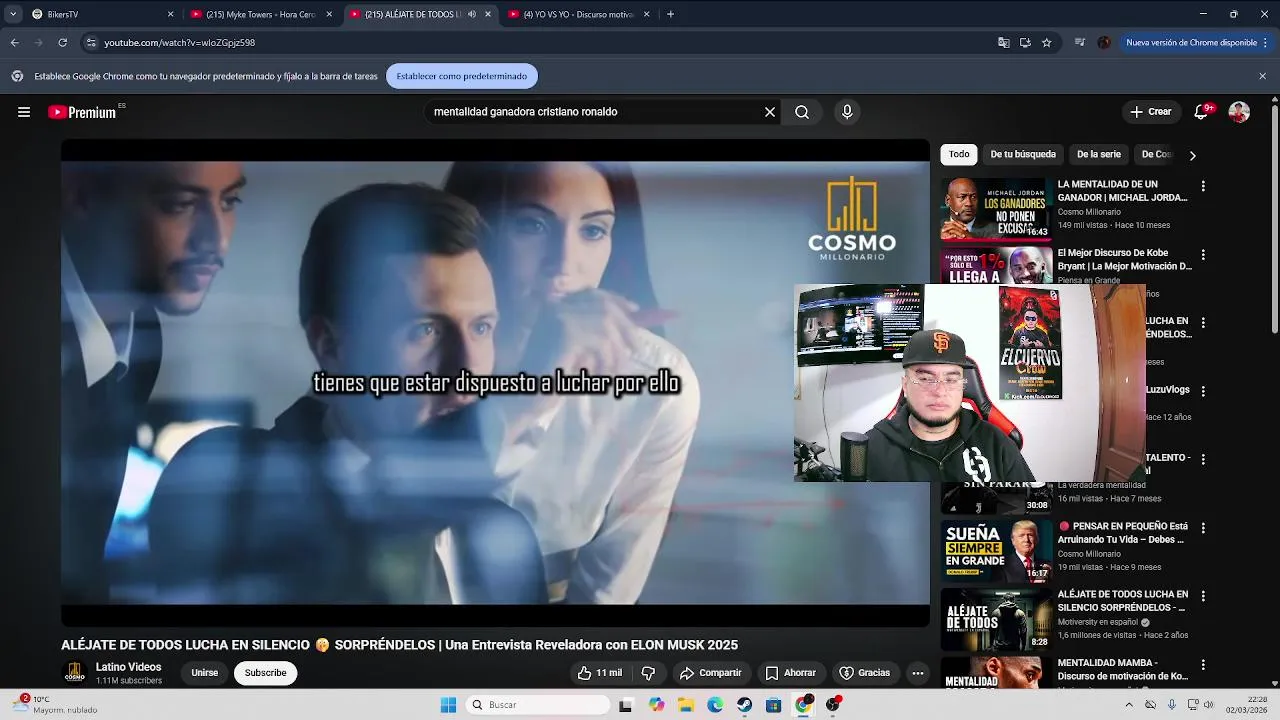
Task: Dislike the video
Action: [x=648, y=673]
